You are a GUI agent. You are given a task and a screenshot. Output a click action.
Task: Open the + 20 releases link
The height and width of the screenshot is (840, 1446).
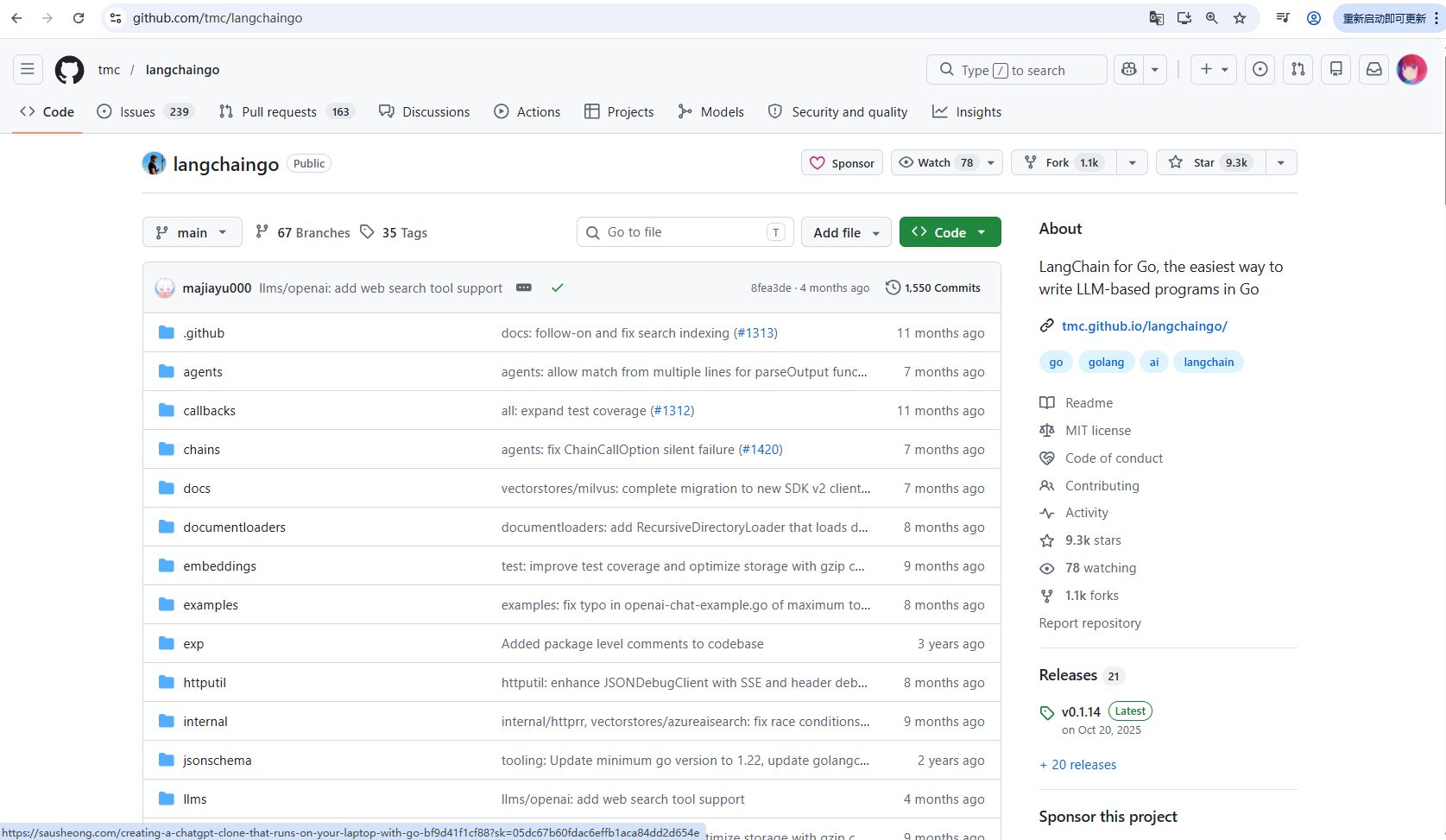1077,765
